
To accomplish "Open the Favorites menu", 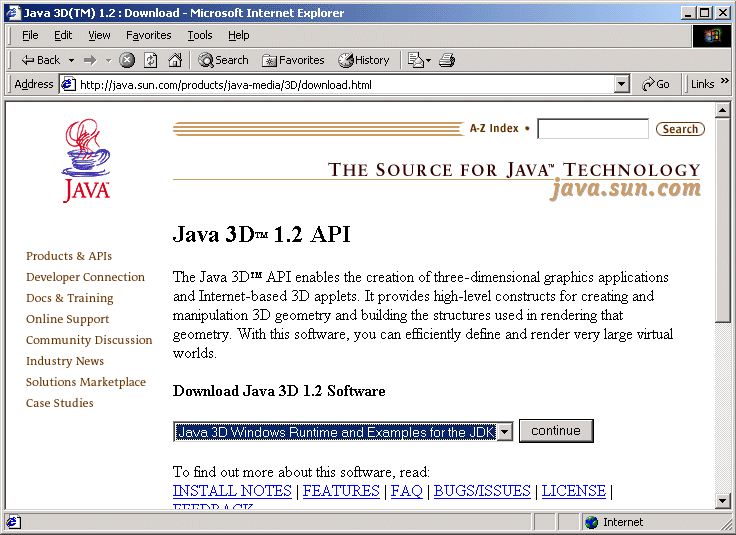I will [x=148, y=35].
